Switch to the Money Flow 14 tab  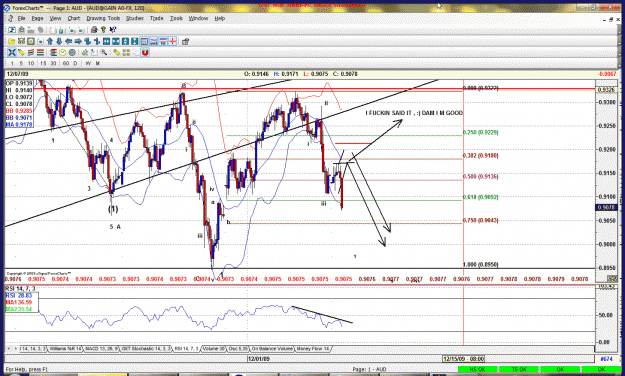tap(312, 349)
